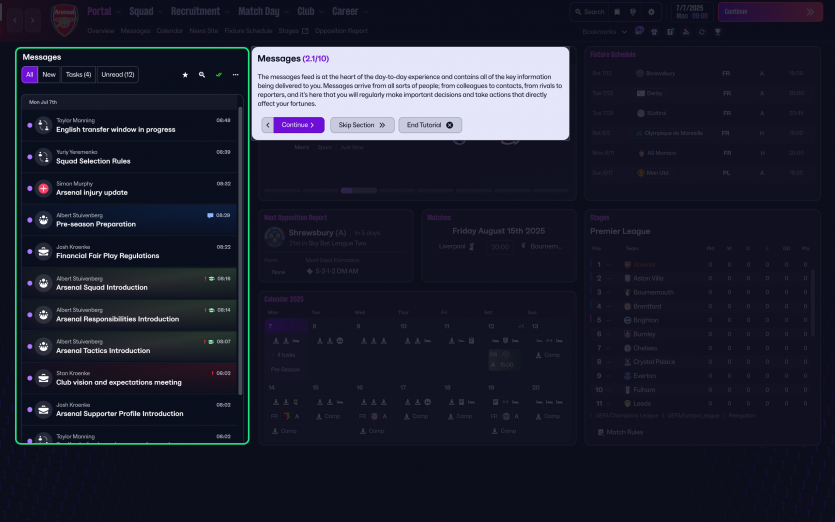The image size is (835, 522).
Task: Click the squad icon for Pre-season Preparation
Action: [x=44, y=220]
